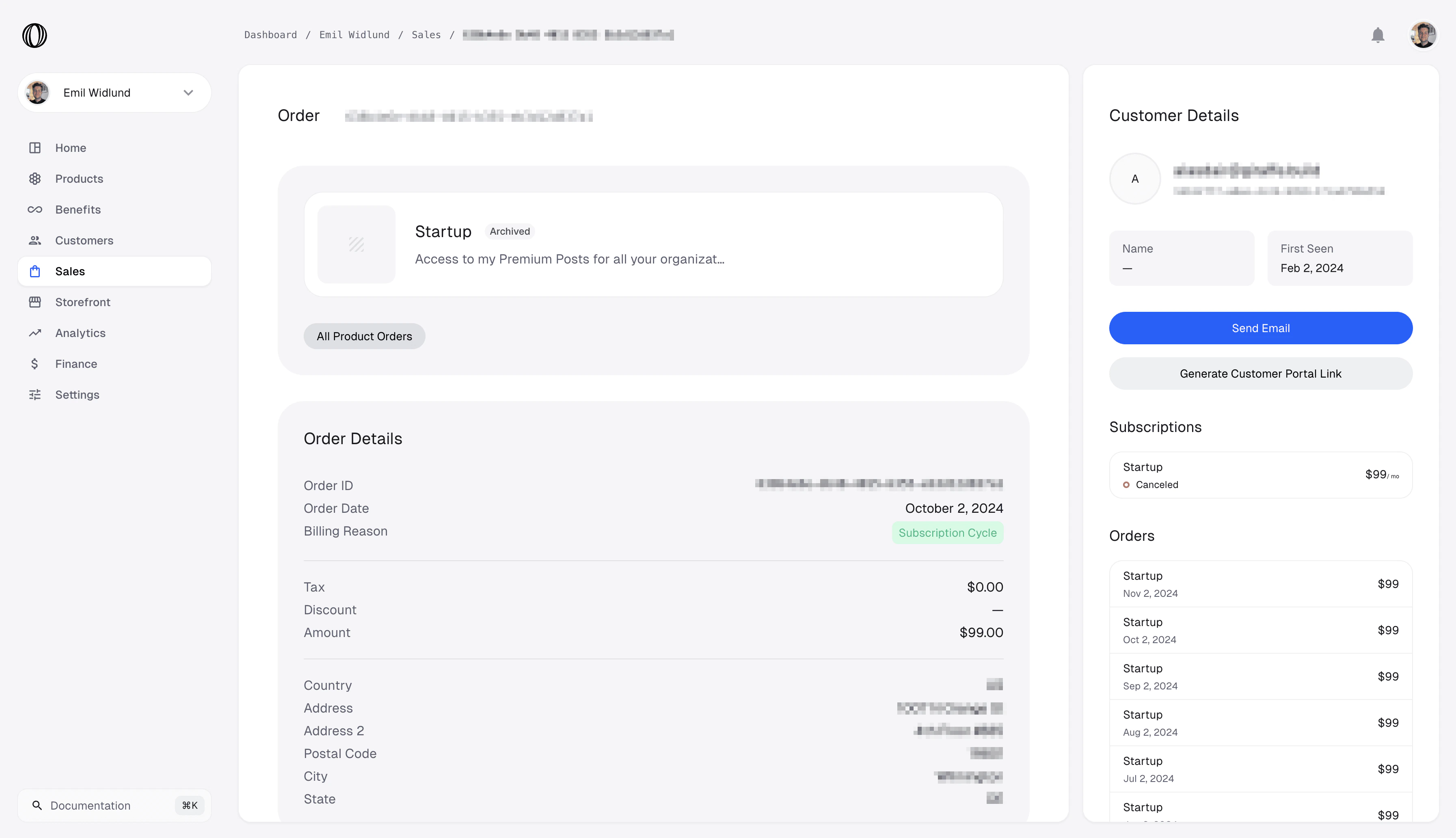The width and height of the screenshot is (1456, 838).
Task: Click the Analytics trend icon
Action: pos(35,333)
